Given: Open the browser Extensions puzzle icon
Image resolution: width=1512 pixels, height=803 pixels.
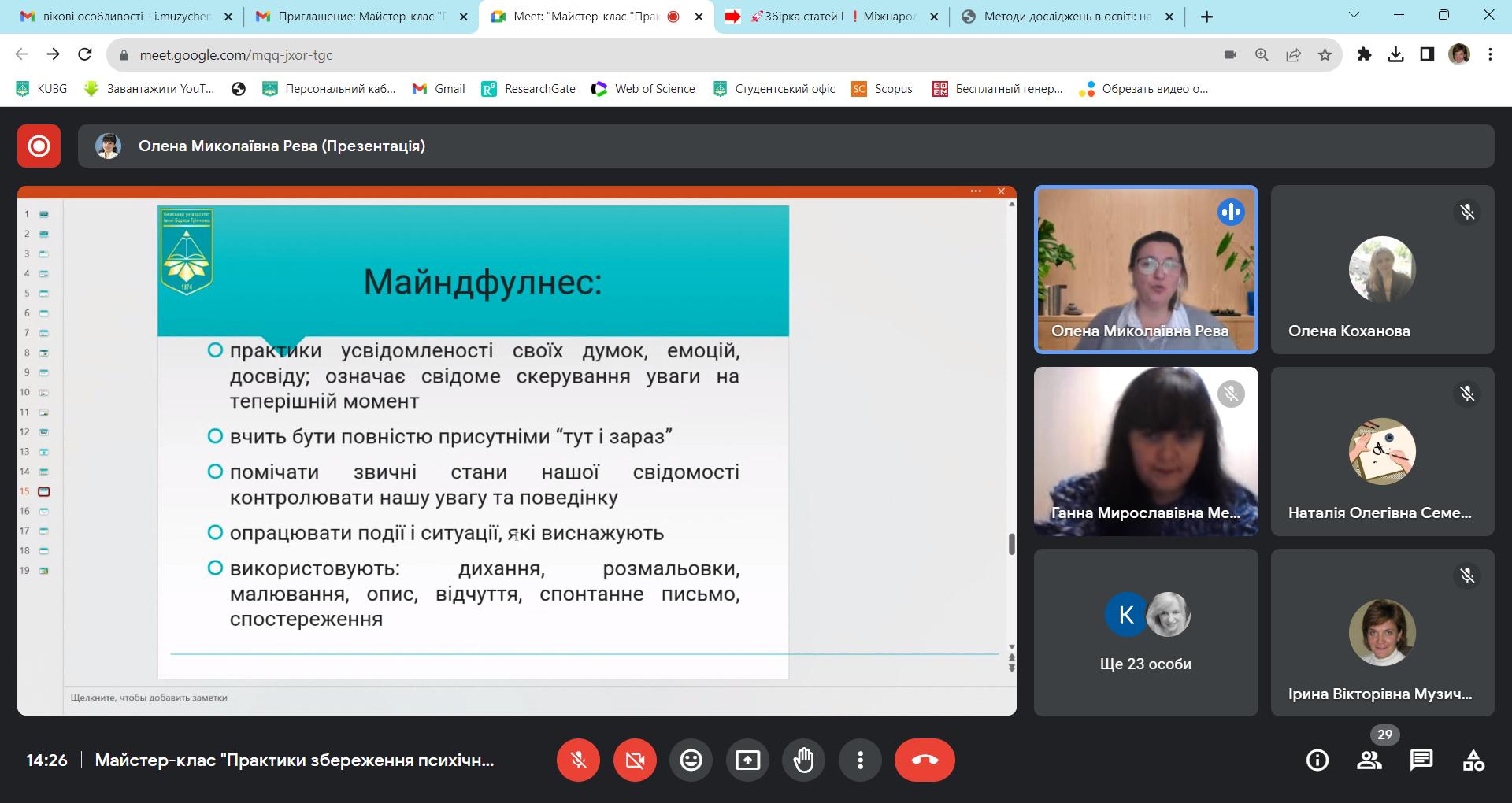Looking at the screenshot, I should point(1366,54).
